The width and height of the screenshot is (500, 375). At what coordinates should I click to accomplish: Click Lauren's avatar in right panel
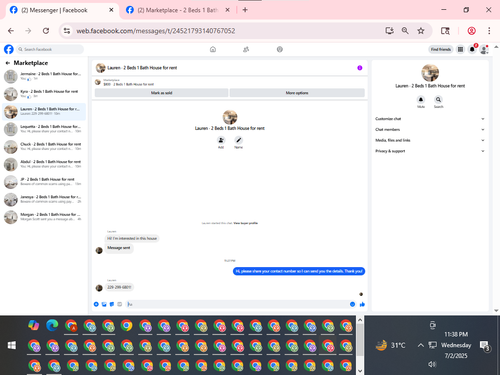pos(430,73)
